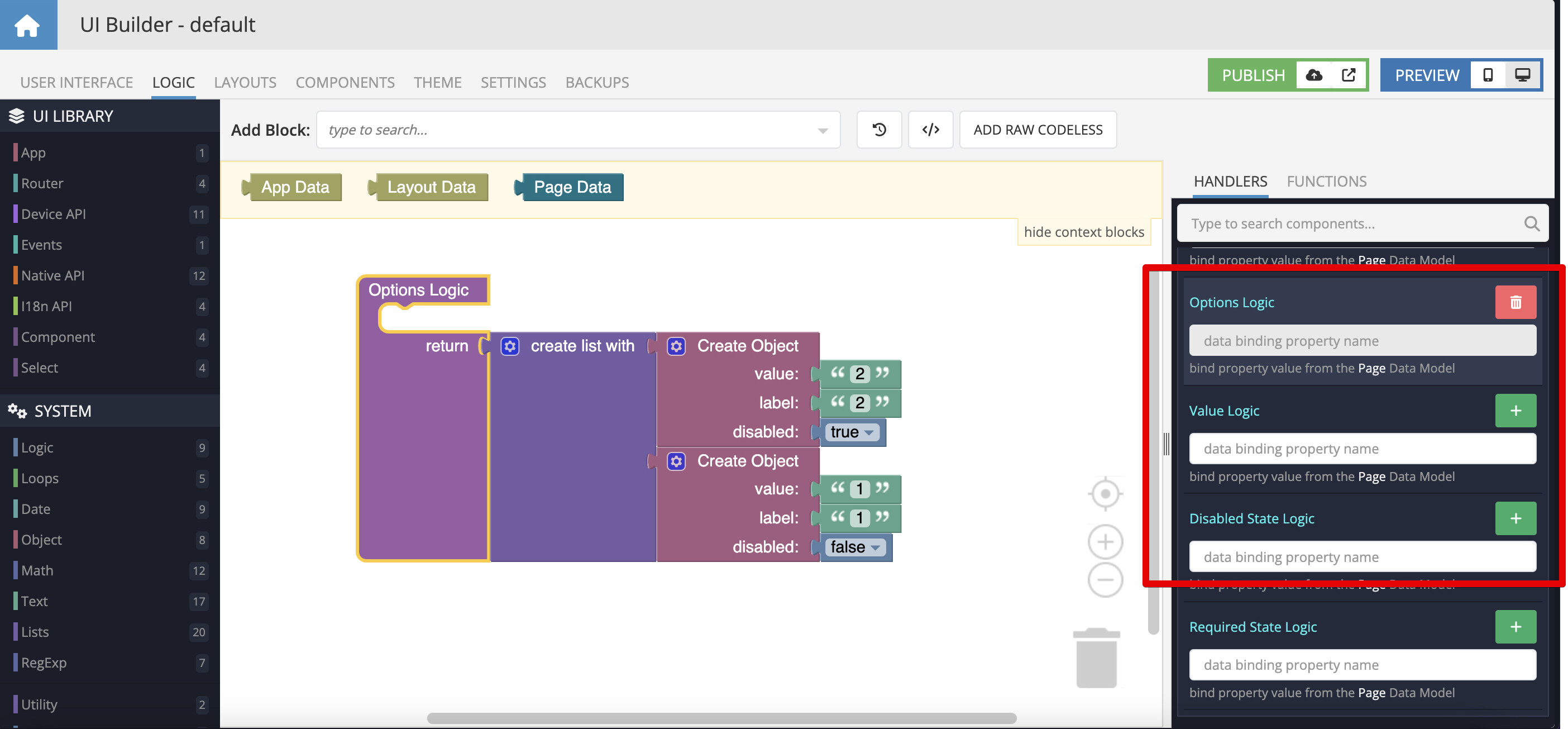Click the gear icon on Create Object block
The height and width of the screenshot is (729, 1568).
(676, 345)
